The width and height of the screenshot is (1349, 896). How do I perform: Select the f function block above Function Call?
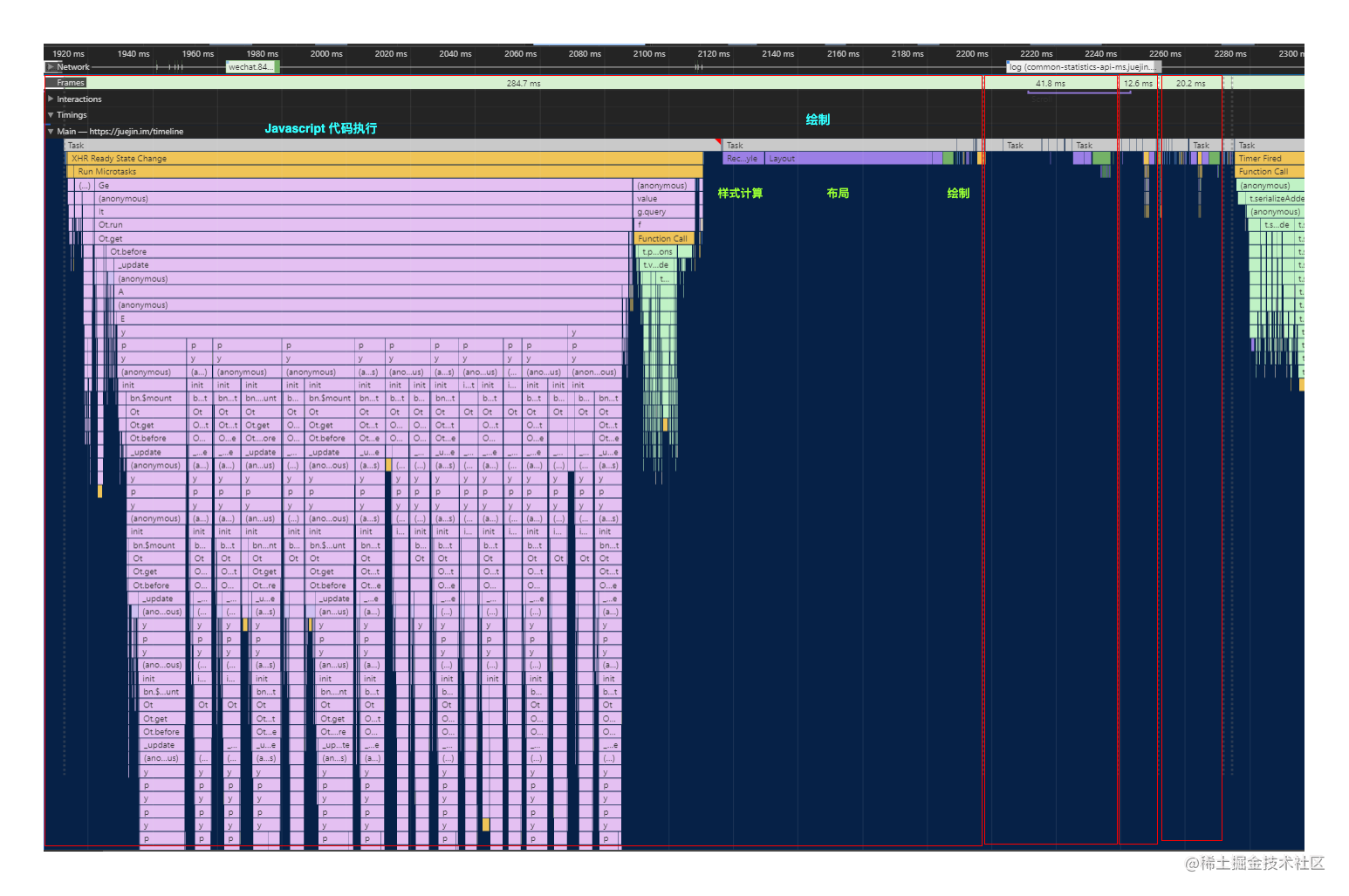click(664, 225)
